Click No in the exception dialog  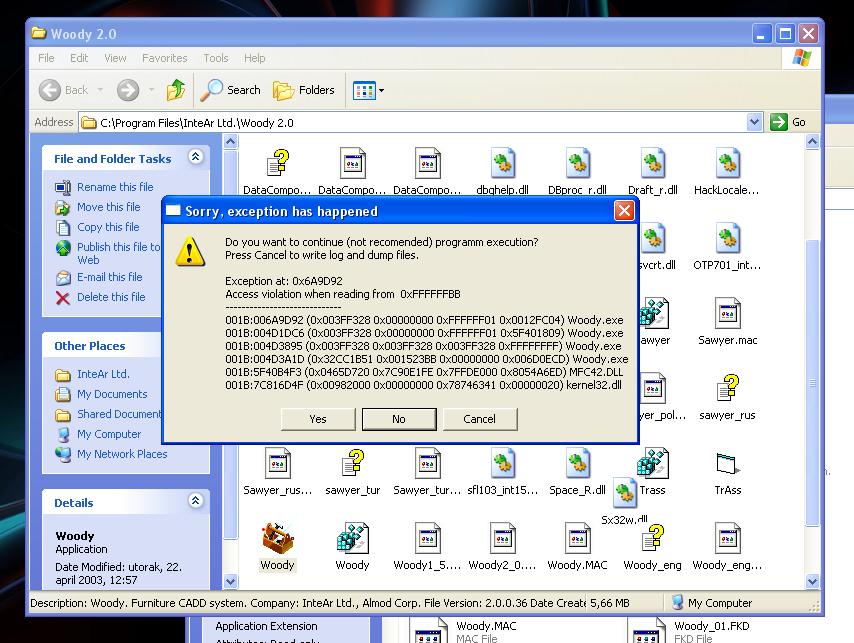399,419
